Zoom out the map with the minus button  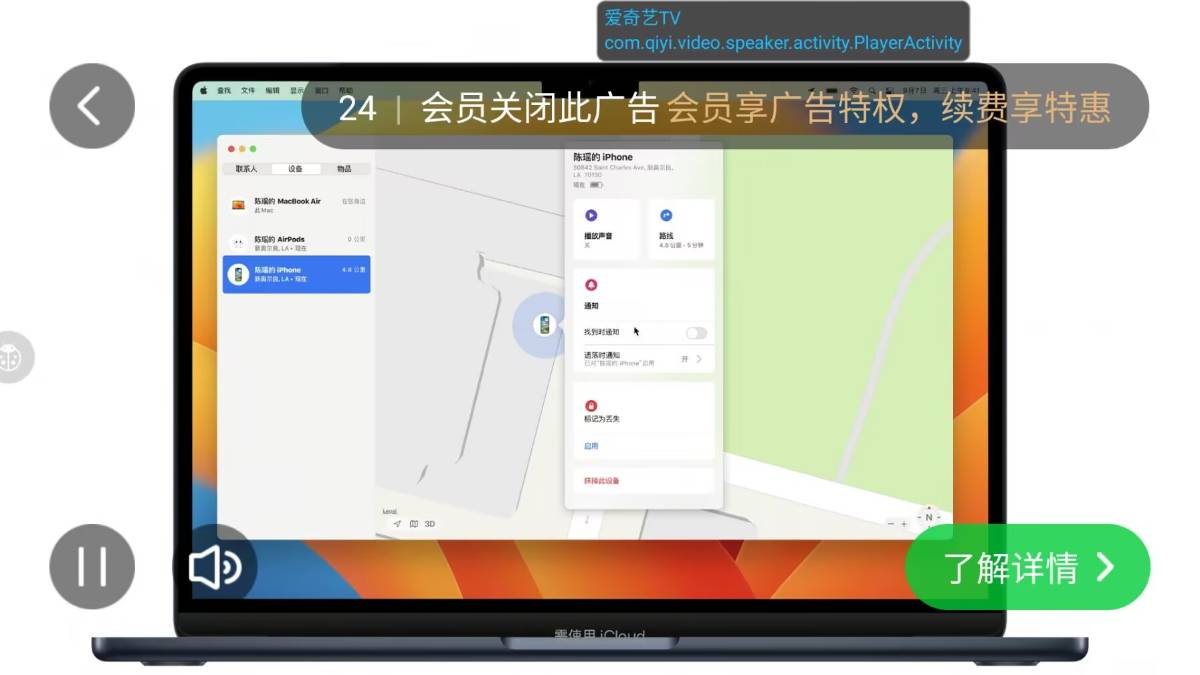point(891,524)
